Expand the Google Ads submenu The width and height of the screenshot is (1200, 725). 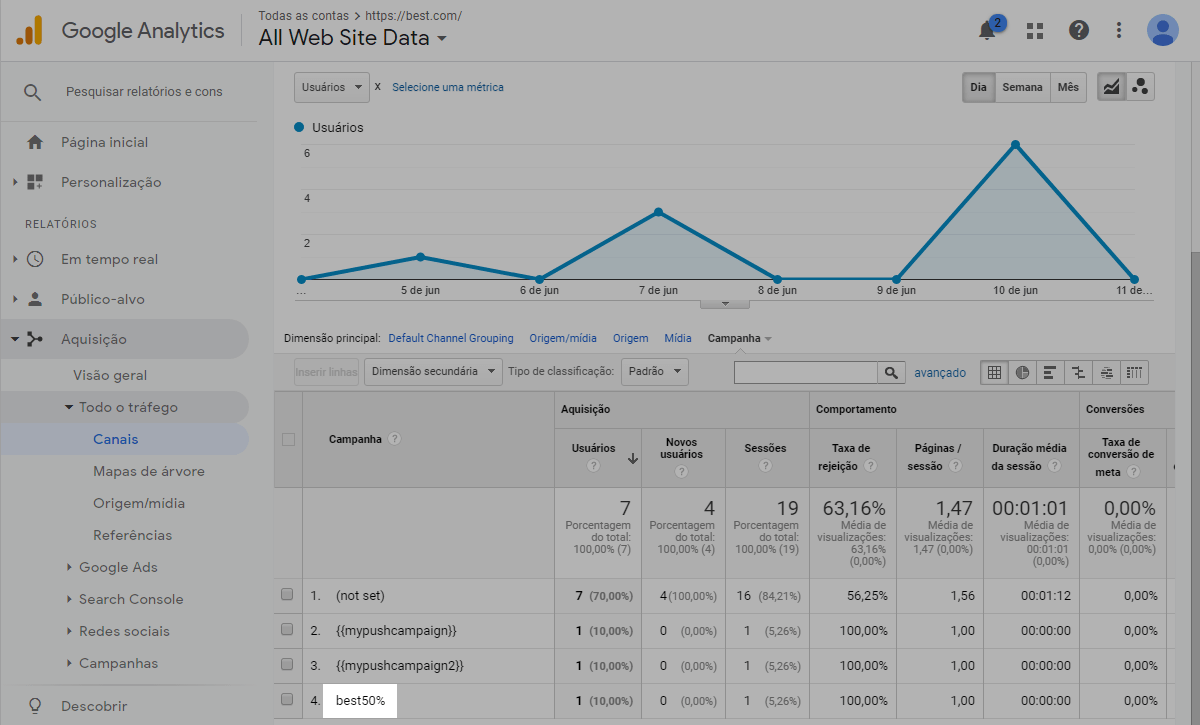69,567
